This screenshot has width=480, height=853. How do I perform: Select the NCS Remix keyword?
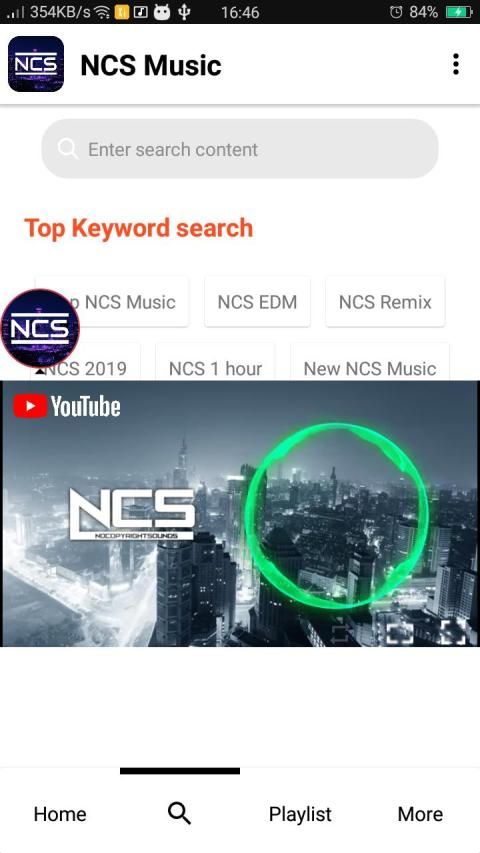tap(385, 302)
